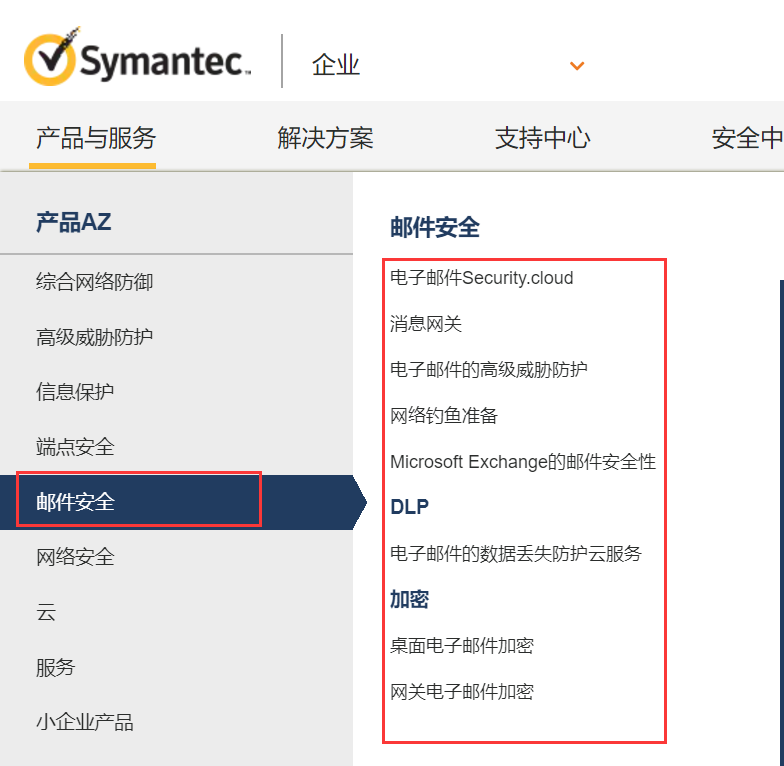Open 网关电子邮件加密 link
The width and height of the screenshot is (784, 766).
pyautogui.click(x=462, y=692)
